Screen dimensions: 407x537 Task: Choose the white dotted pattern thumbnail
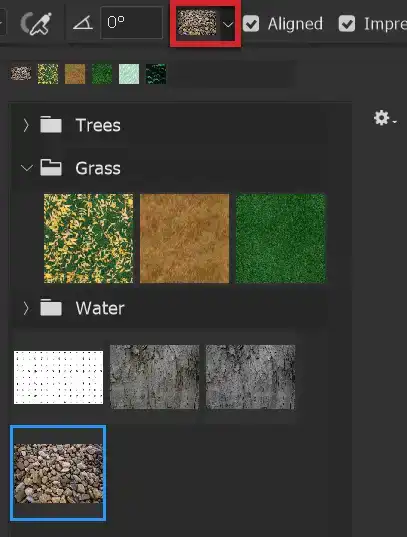[x=58, y=377]
